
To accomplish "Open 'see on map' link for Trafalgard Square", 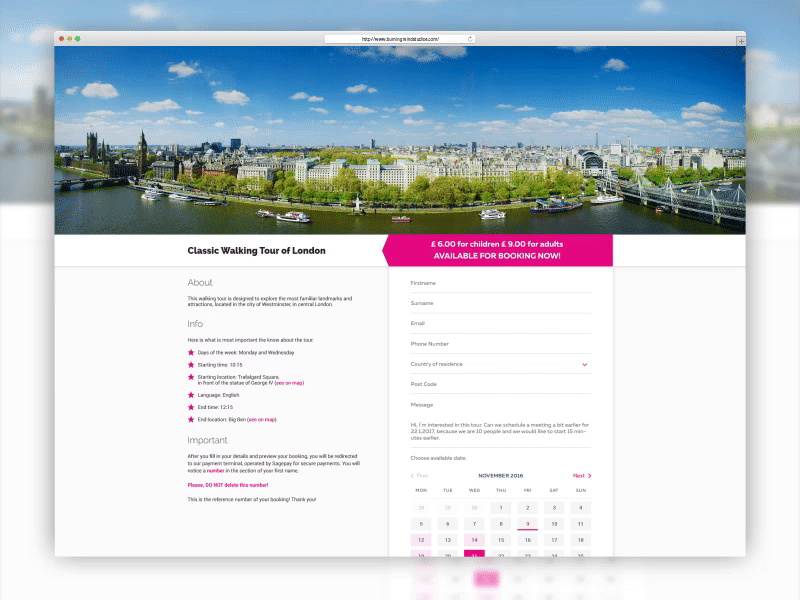I will click(x=290, y=384).
